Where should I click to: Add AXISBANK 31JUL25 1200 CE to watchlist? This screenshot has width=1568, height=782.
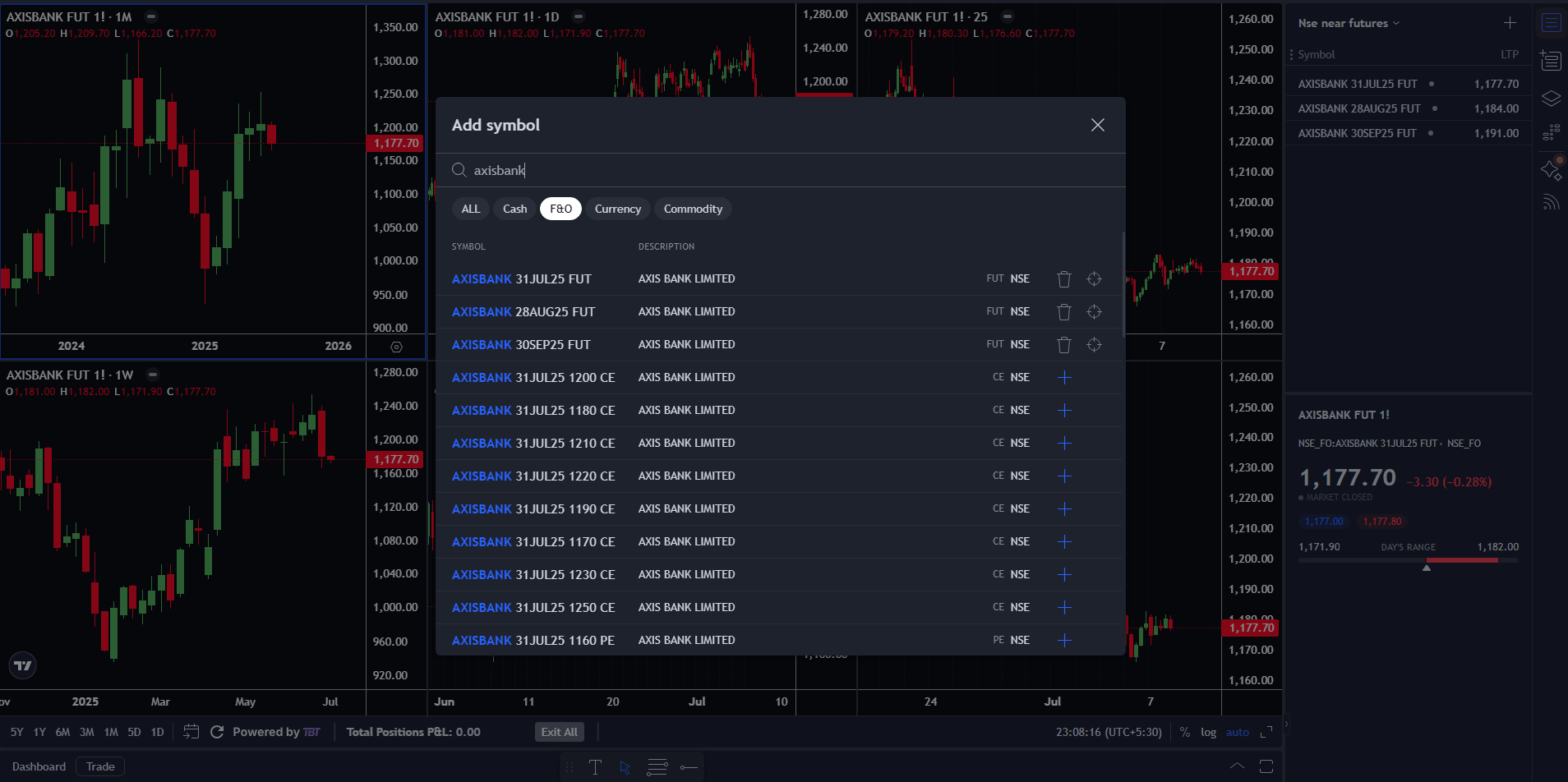(1064, 377)
